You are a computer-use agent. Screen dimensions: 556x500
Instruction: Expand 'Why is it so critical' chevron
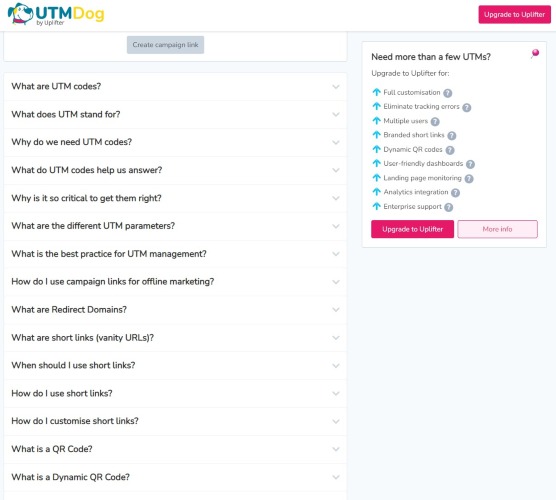click(x=336, y=198)
